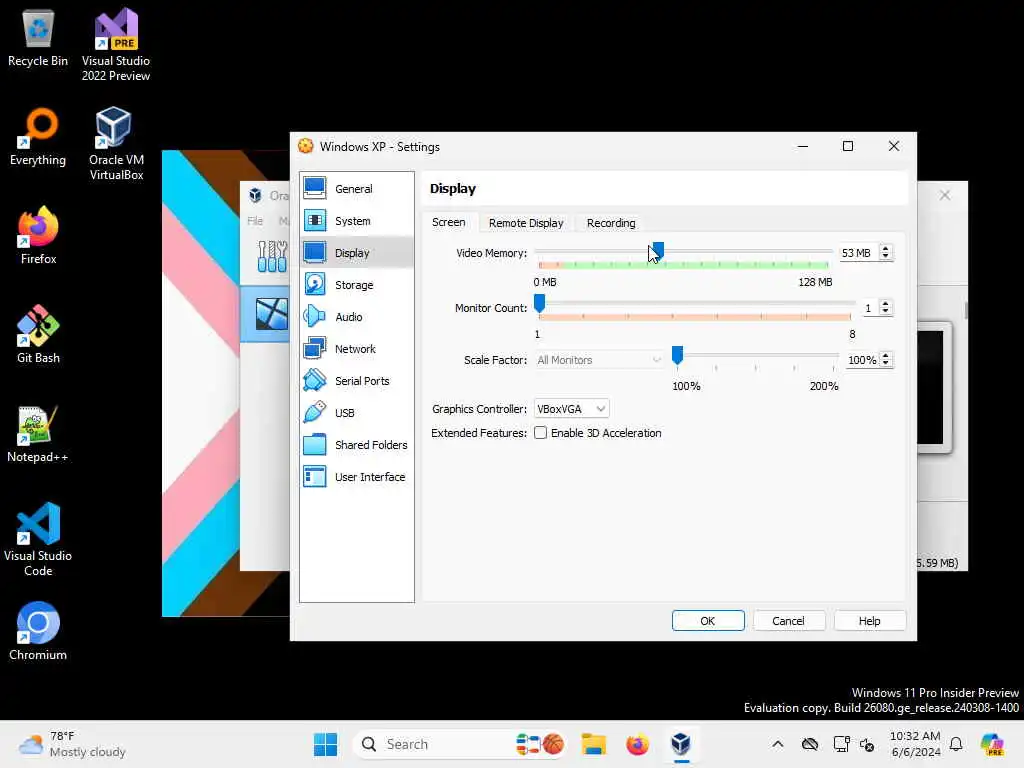
Task: Click the Video Memory 53 MB field
Action: [858, 253]
